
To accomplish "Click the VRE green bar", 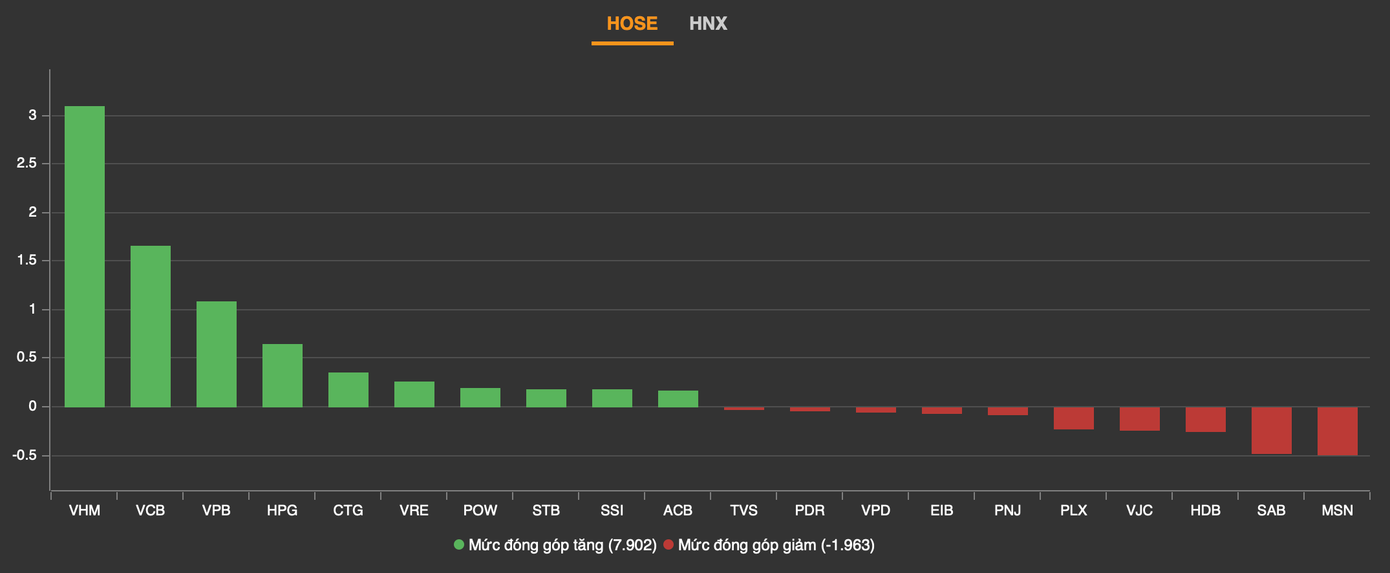I will [414, 394].
